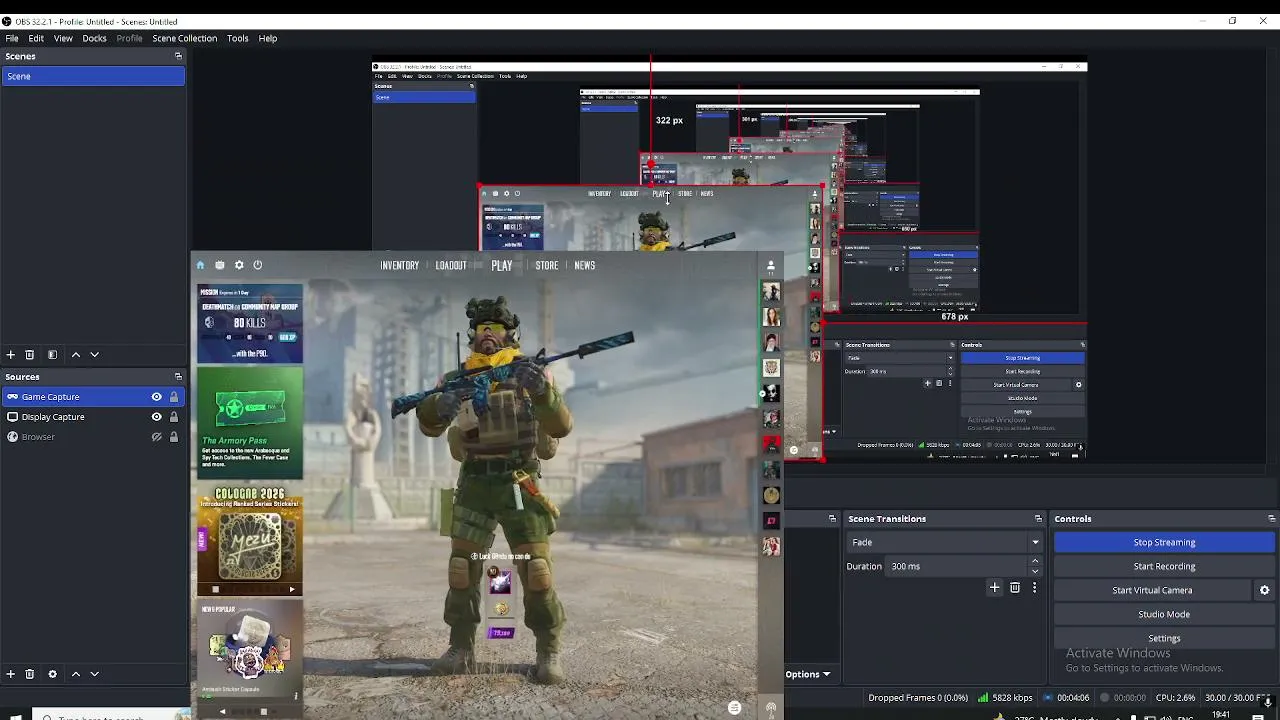The image size is (1280, 720).
Task: Move the selected source down
Action: point(95,674)
